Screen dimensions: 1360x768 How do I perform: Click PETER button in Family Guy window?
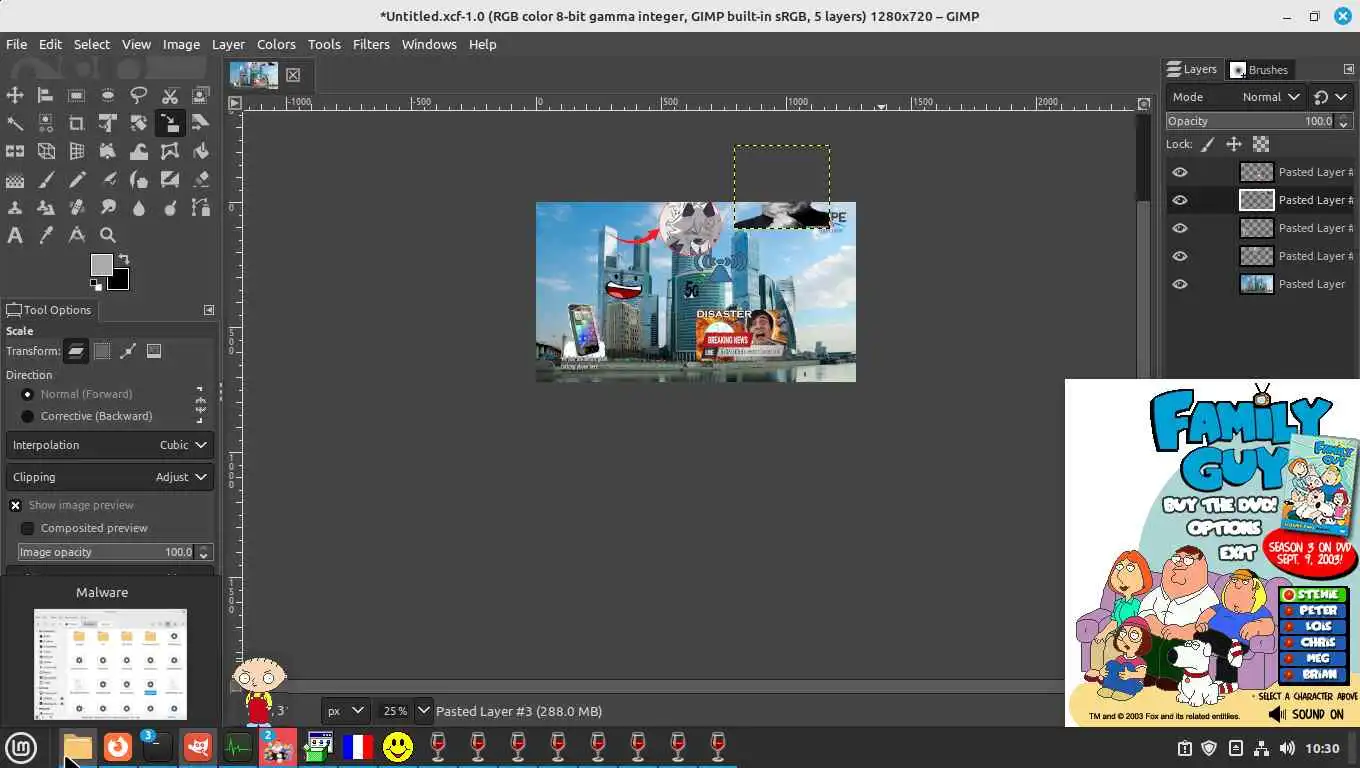[x=1313, y=611]
